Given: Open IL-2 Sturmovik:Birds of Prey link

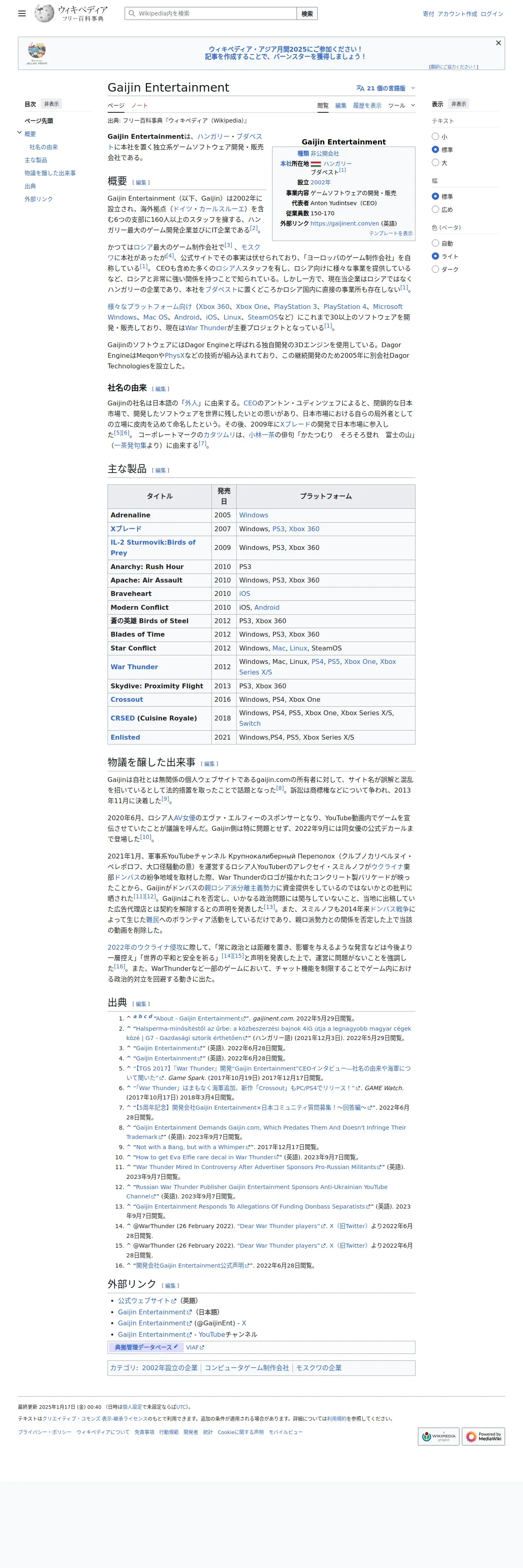Looking at the screenshot, I should tap(153, 547).
